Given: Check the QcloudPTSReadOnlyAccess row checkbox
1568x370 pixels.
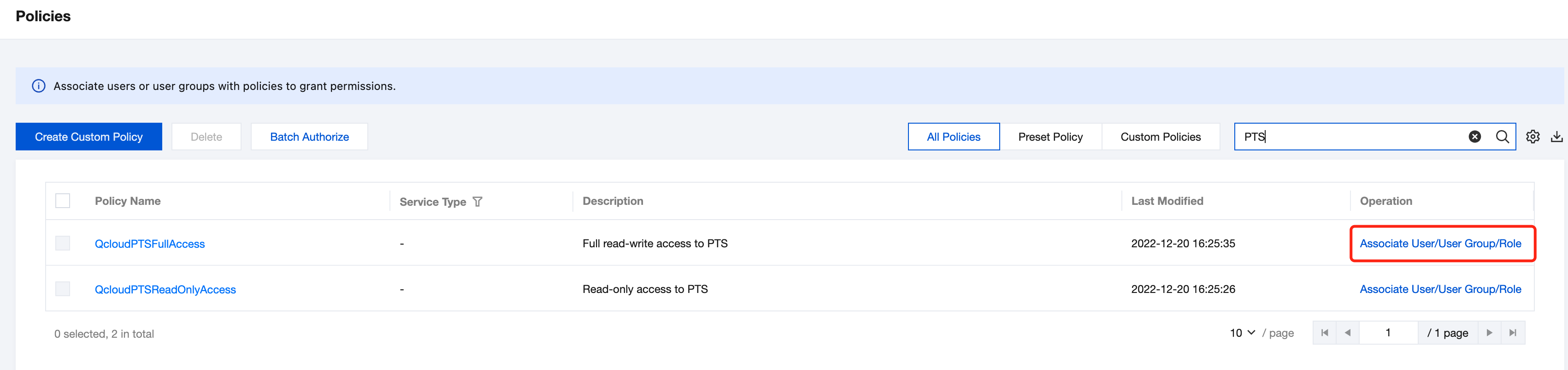Looking at the screenshot, I should coord(63,289).
